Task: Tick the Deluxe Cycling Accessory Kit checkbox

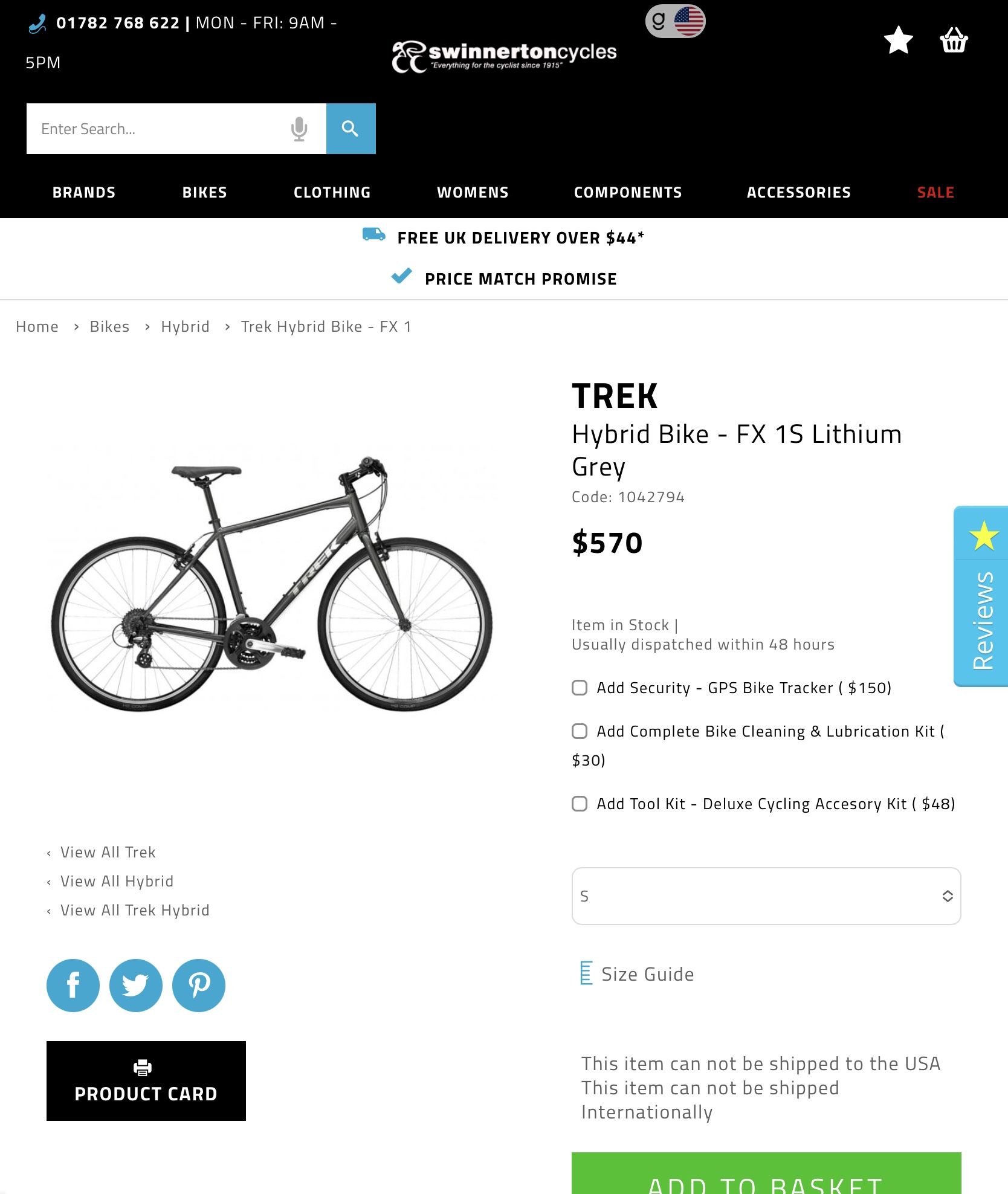Action: [x=580, y=804]
